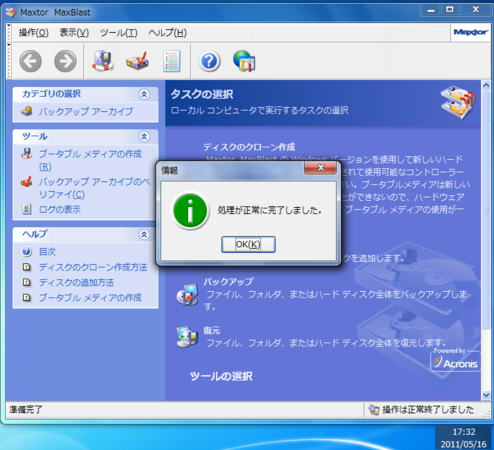This screenshot has height=450, width=494.
Task: Open ブータブル メディアの作成 help link
Action: tap(90, 297)
